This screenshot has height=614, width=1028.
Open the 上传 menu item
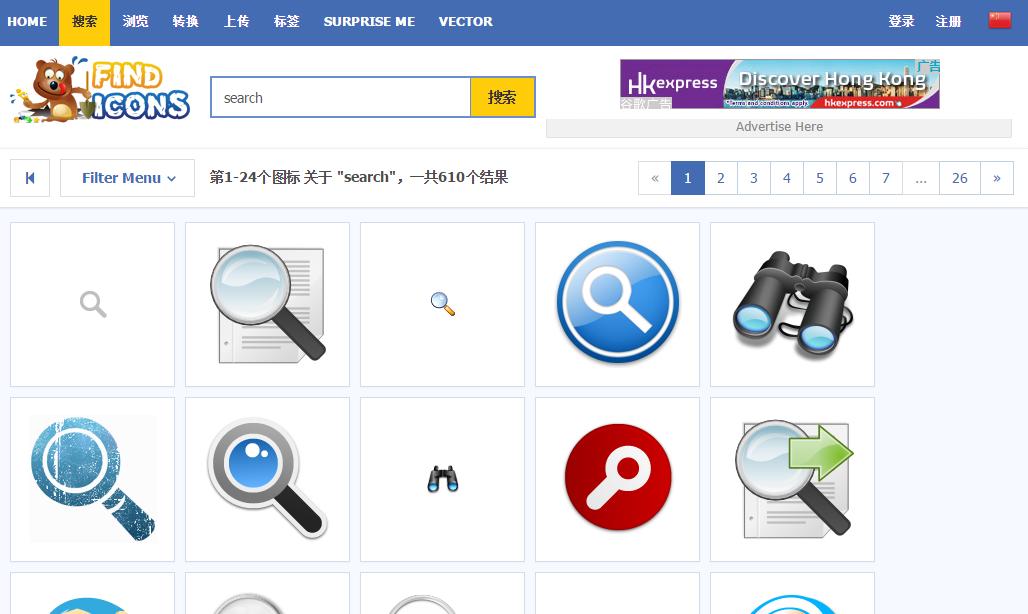[x=236, y=22]
